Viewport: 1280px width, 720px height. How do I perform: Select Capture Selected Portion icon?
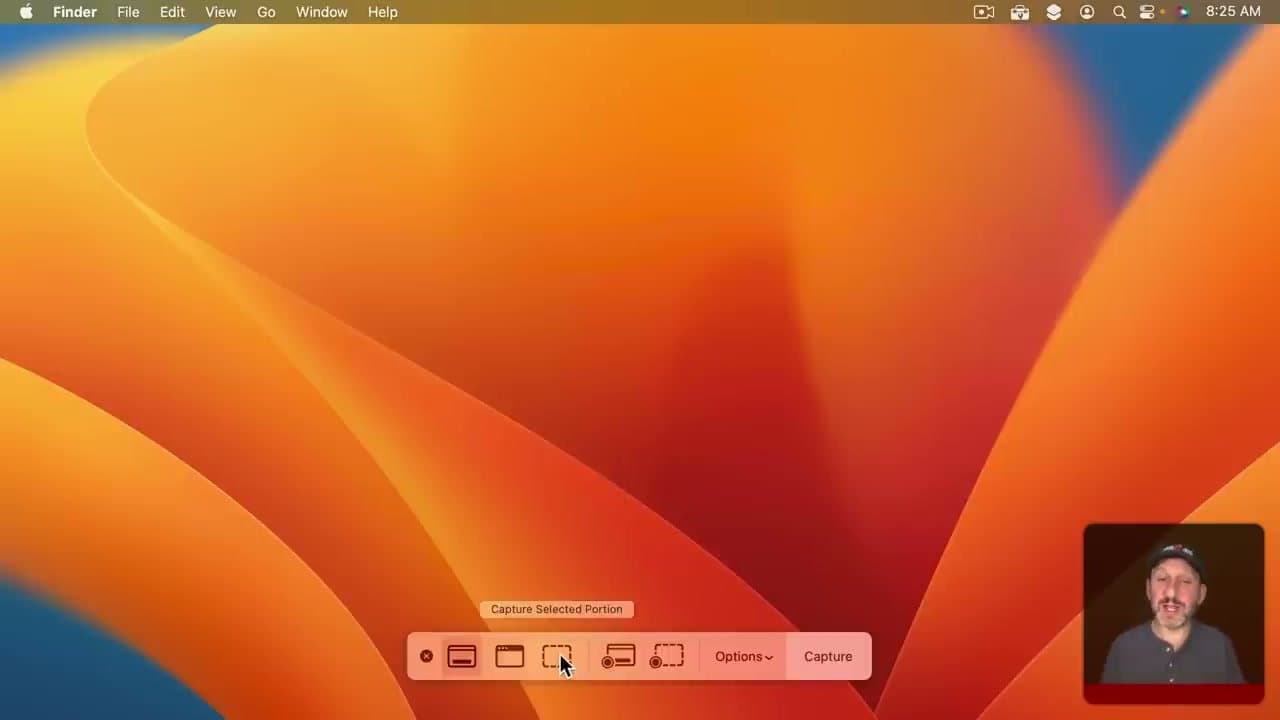(557, 657)
